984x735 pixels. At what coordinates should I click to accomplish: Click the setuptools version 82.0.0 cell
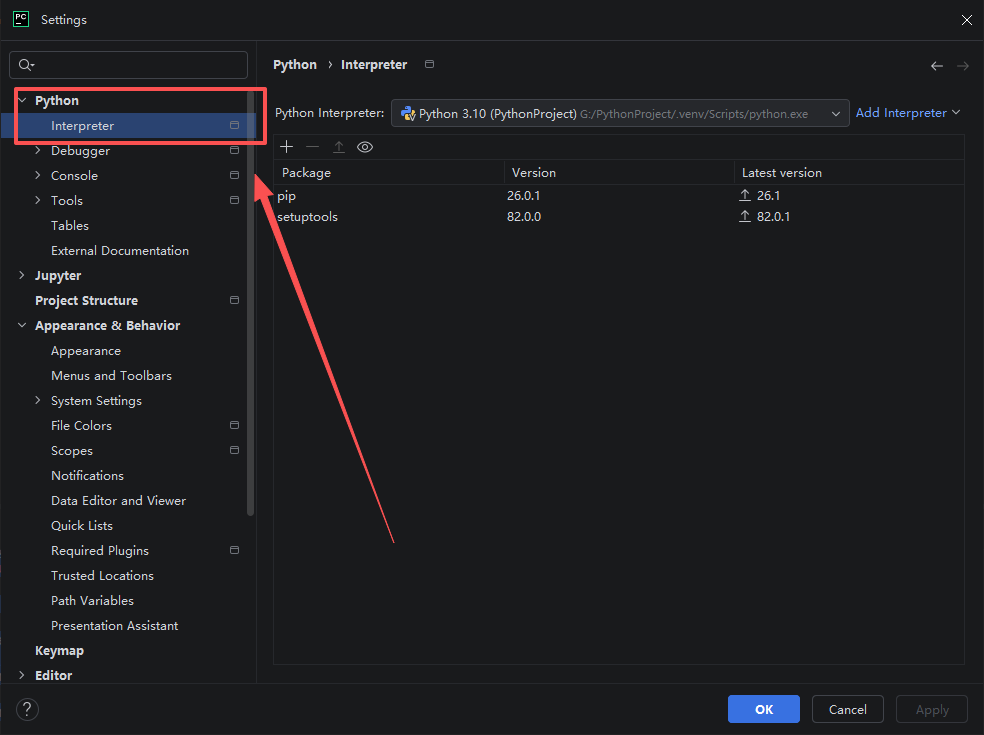[x=524, y=217]
